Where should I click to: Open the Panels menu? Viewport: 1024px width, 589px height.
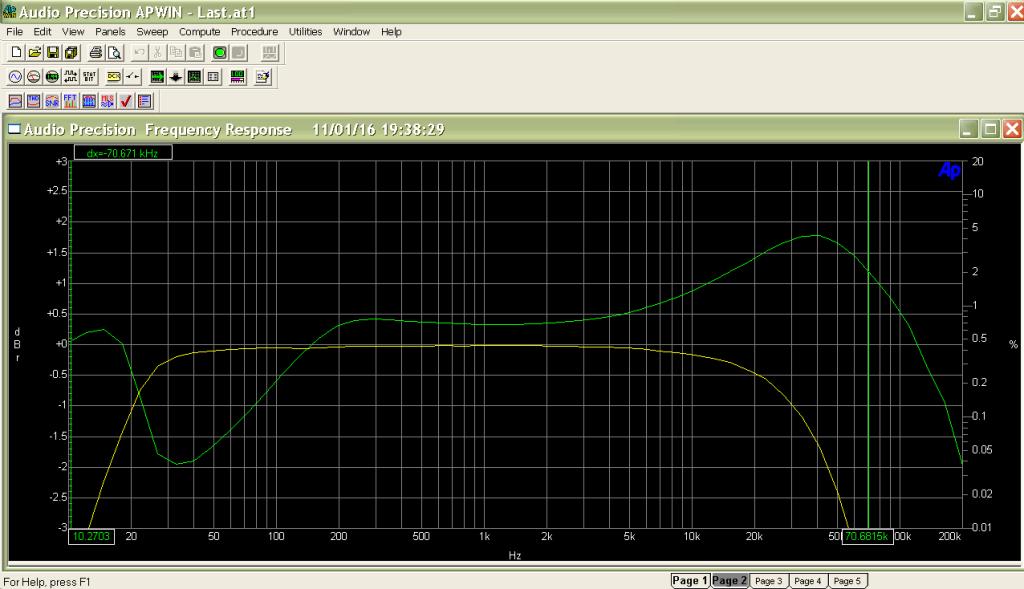coord(110,31)
